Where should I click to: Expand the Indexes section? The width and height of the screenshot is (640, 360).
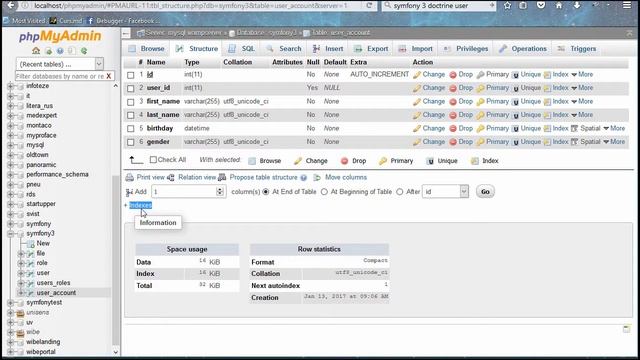coord(140,205)
